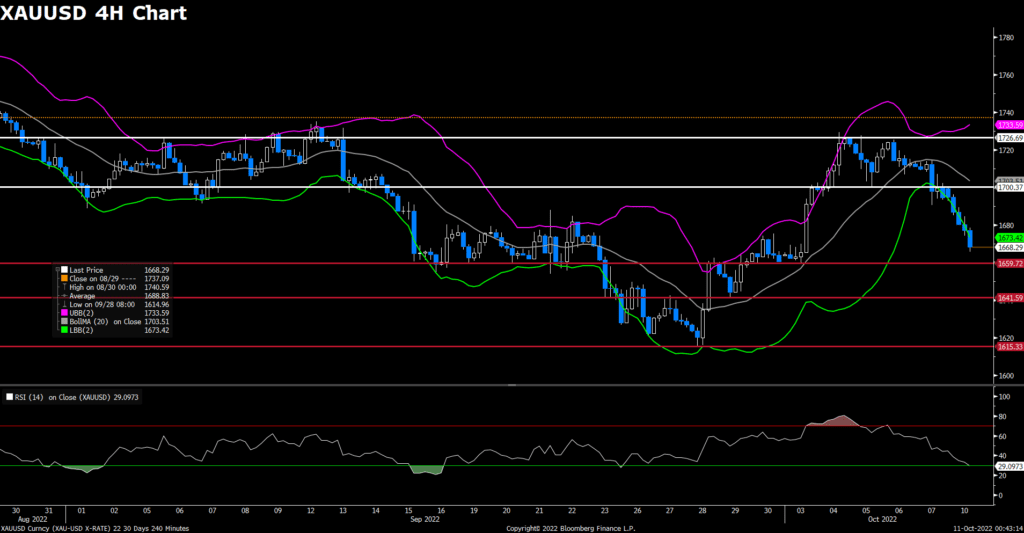This screenshot has height=533, width=1024.
Task: Click the green 1673.42 axis price tag
Action: pos(1009,238)
